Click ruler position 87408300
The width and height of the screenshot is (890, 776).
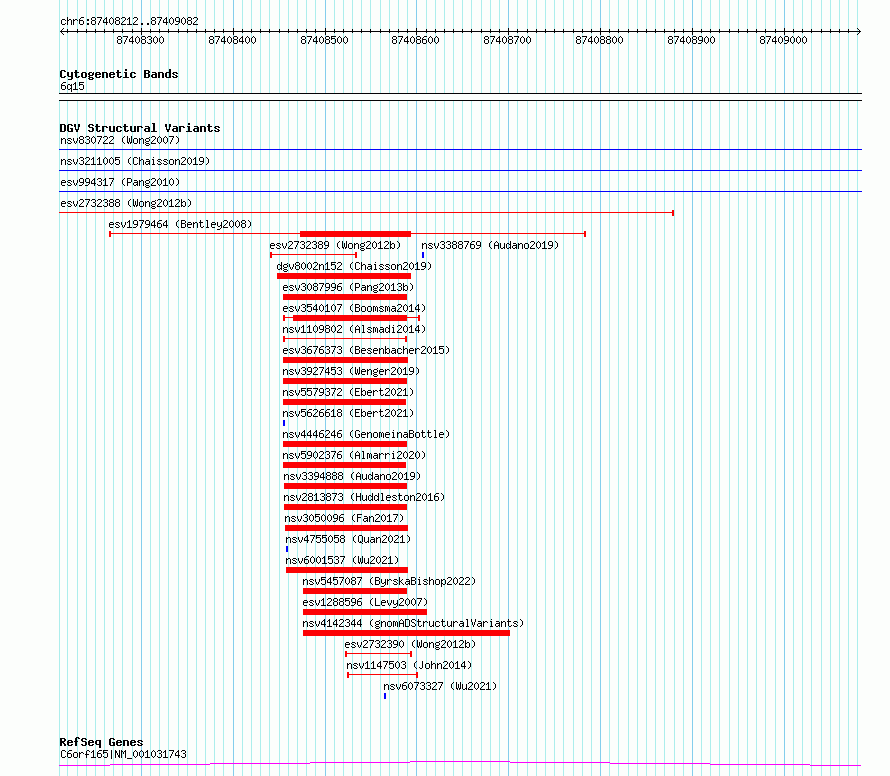[140, 40]
